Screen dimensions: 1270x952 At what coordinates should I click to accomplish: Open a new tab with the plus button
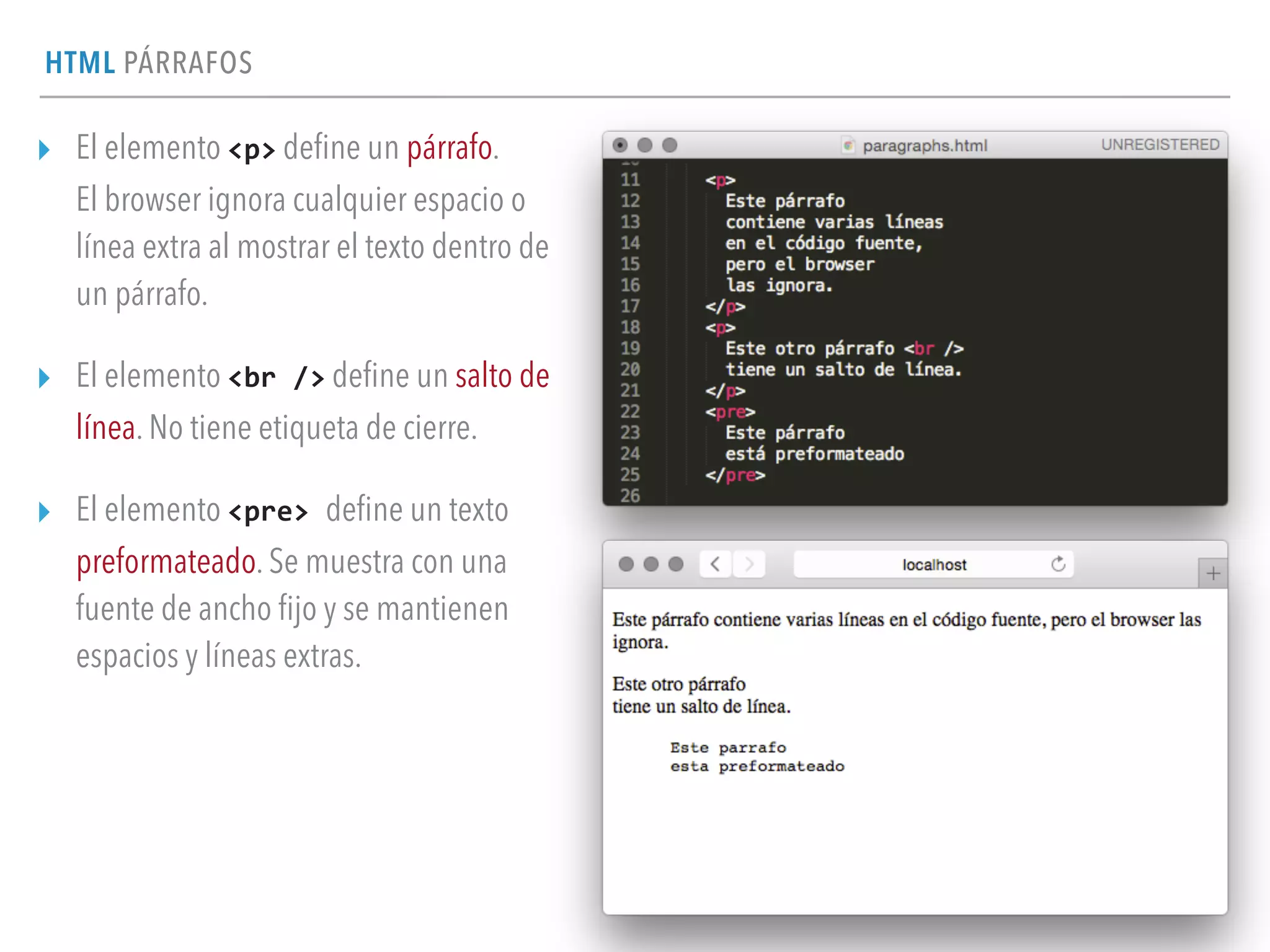coord(1213,573)
